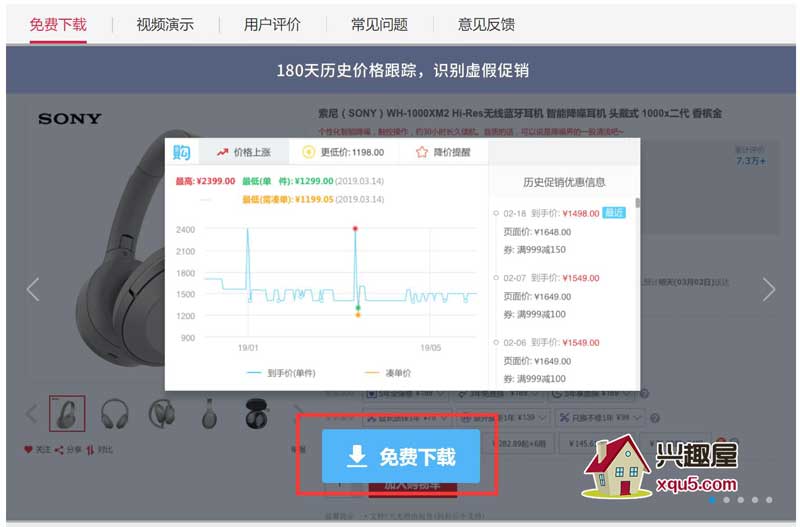The image size is (800, 527).
Task: Select the carrying case thumbnail
Action: pyautogui.click(x=256, y=413)
